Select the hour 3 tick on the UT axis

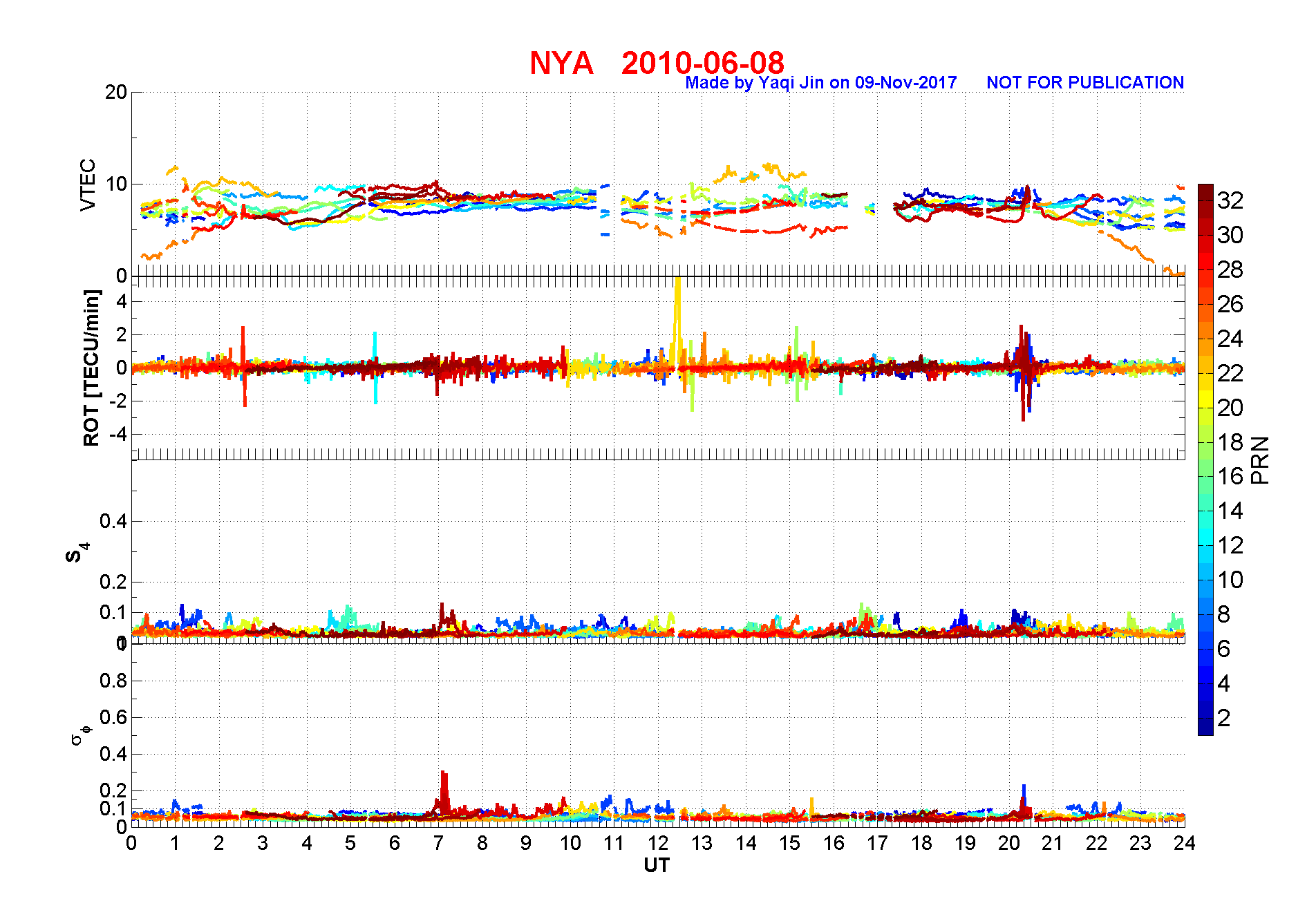pos(263,843)
